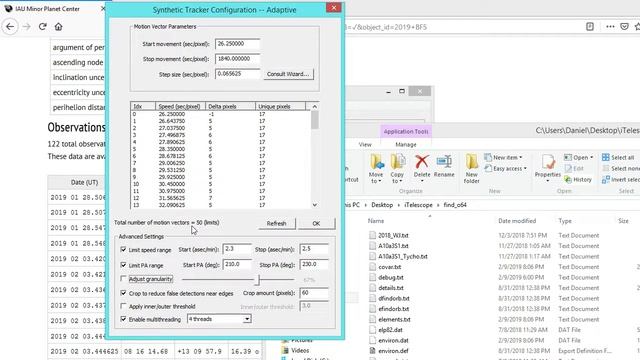Click the Start movement input field
640x360 pixels.
click(237, 44)
